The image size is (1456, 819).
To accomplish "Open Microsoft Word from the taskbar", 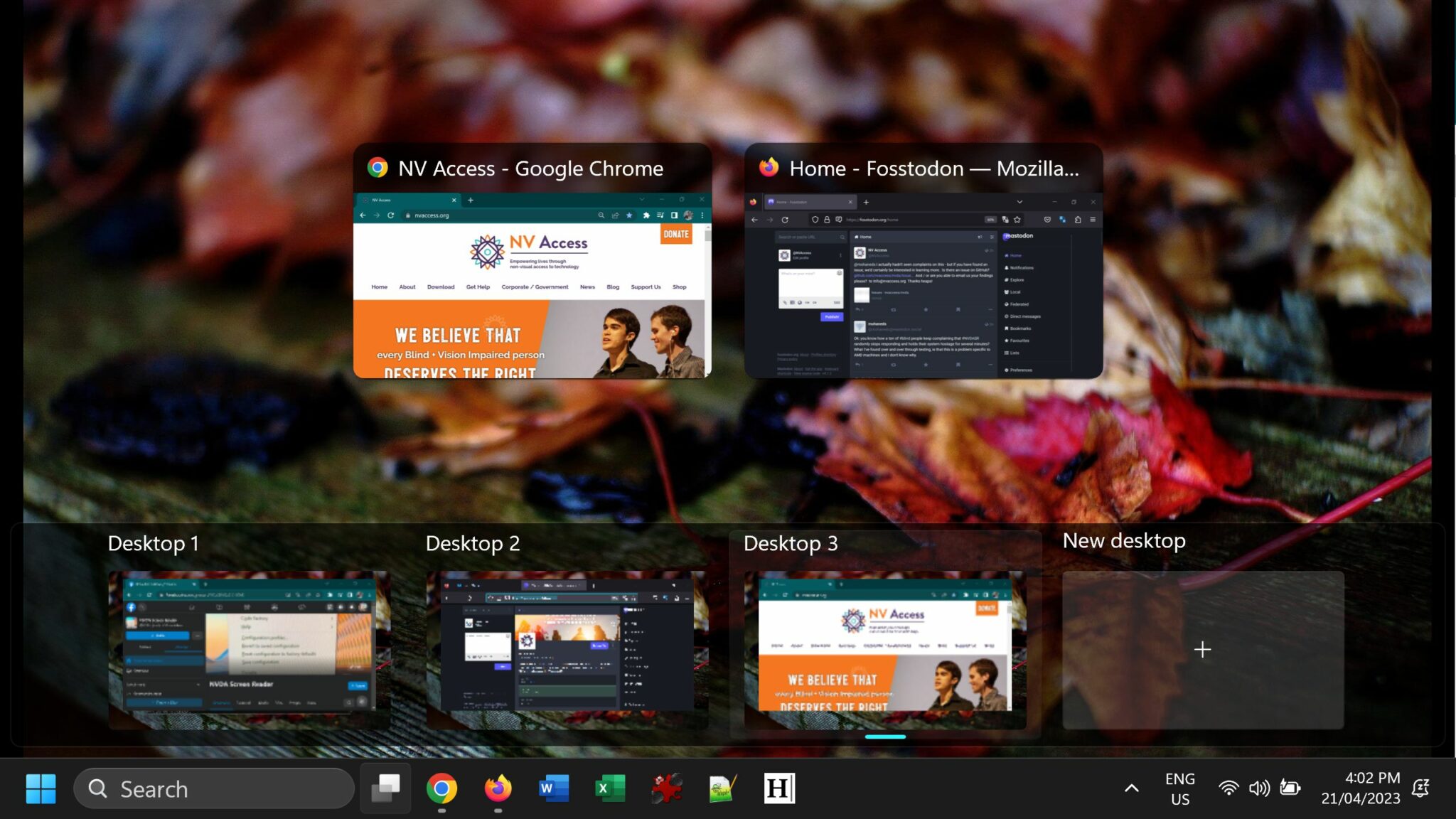I will click(554, 788).
